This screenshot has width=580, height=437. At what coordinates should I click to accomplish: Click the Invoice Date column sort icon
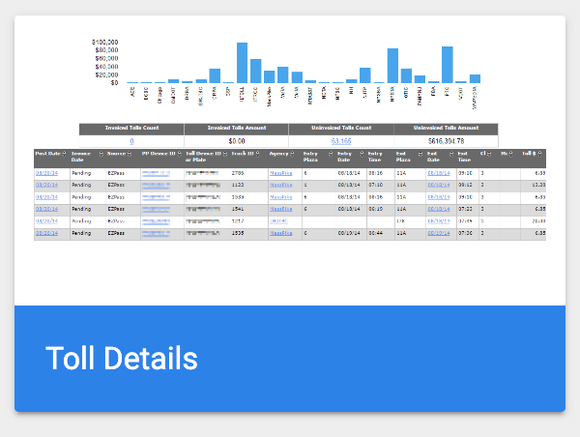point(101,154)
